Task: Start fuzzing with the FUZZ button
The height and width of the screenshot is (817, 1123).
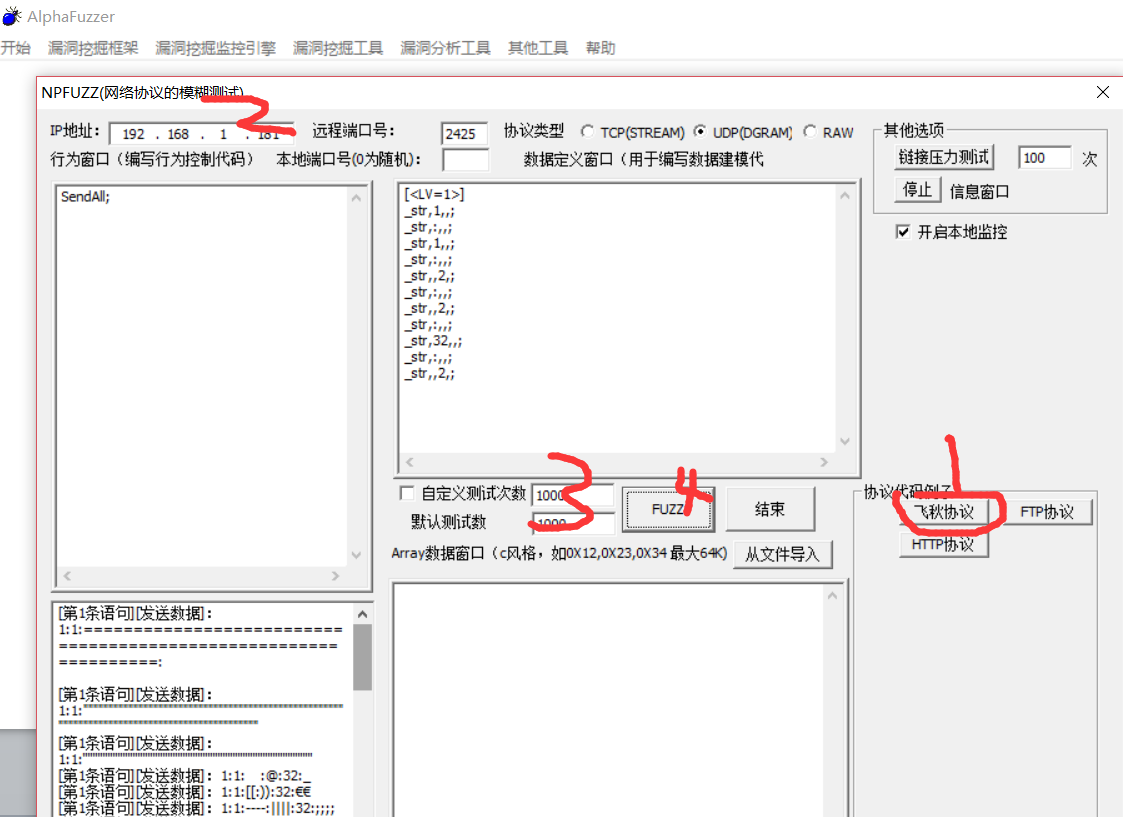Action: point(668,509)
